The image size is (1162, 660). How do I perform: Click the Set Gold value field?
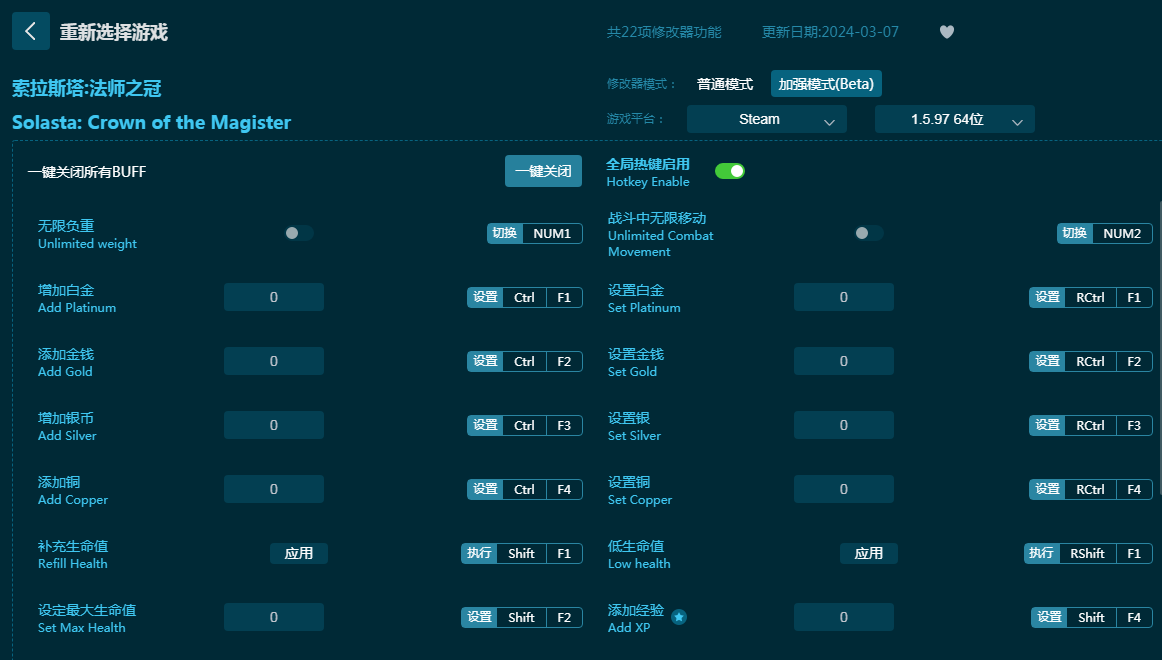(843, 361)
